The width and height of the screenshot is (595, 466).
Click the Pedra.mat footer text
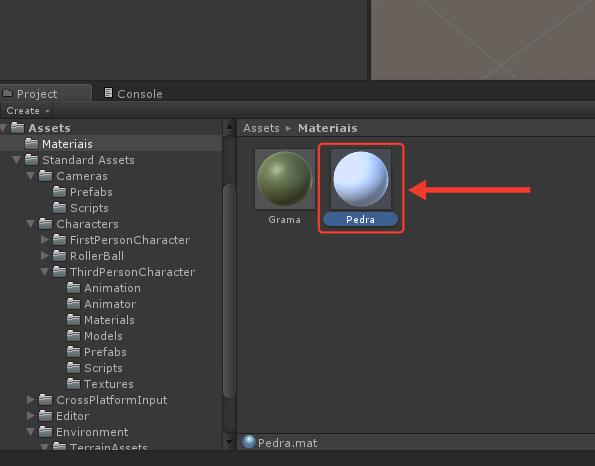point(287,443)
